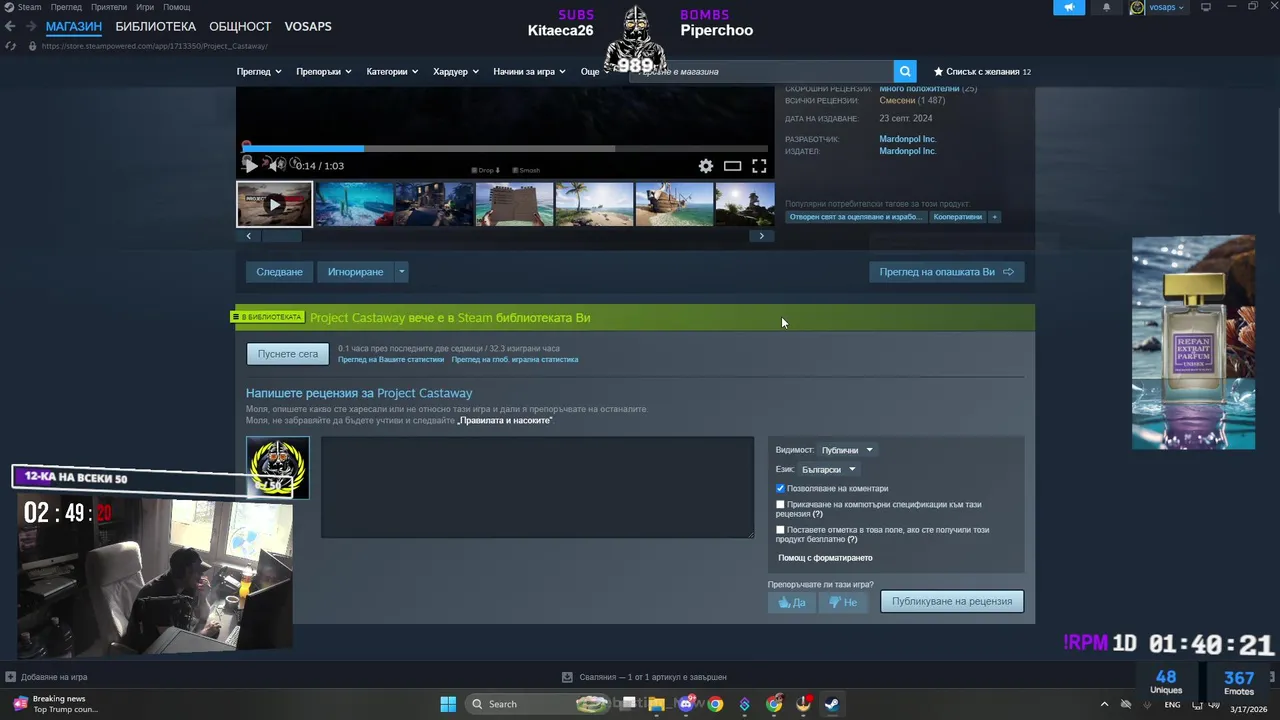Expand the Начини за игра menu
Screen dimensions: 1280x720
coord(529,71)
